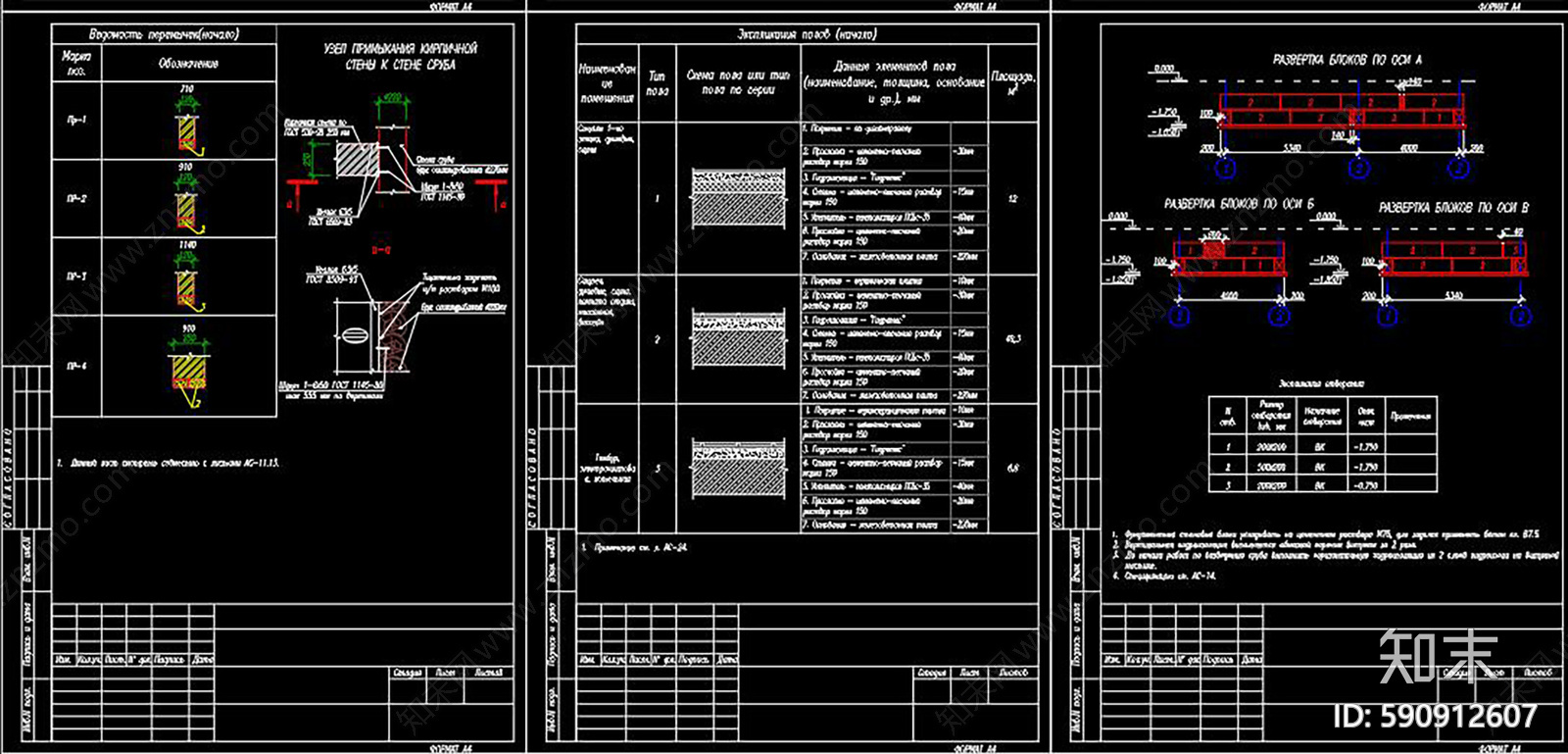Pick the floor type 1 section scheme
This screenshot has width=1568, height=754.
click(738, 198)
